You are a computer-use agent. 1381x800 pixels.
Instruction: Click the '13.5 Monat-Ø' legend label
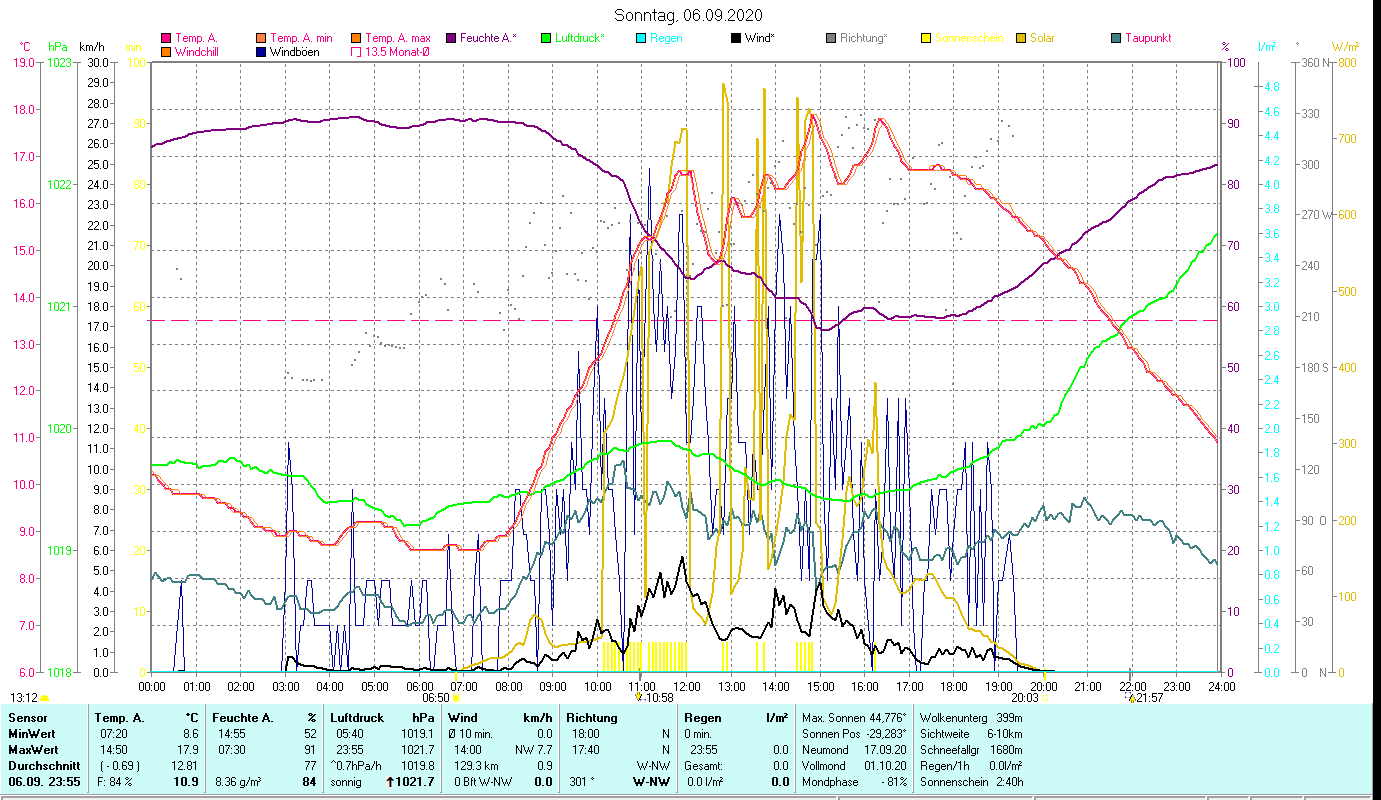[x=397, y=52]
